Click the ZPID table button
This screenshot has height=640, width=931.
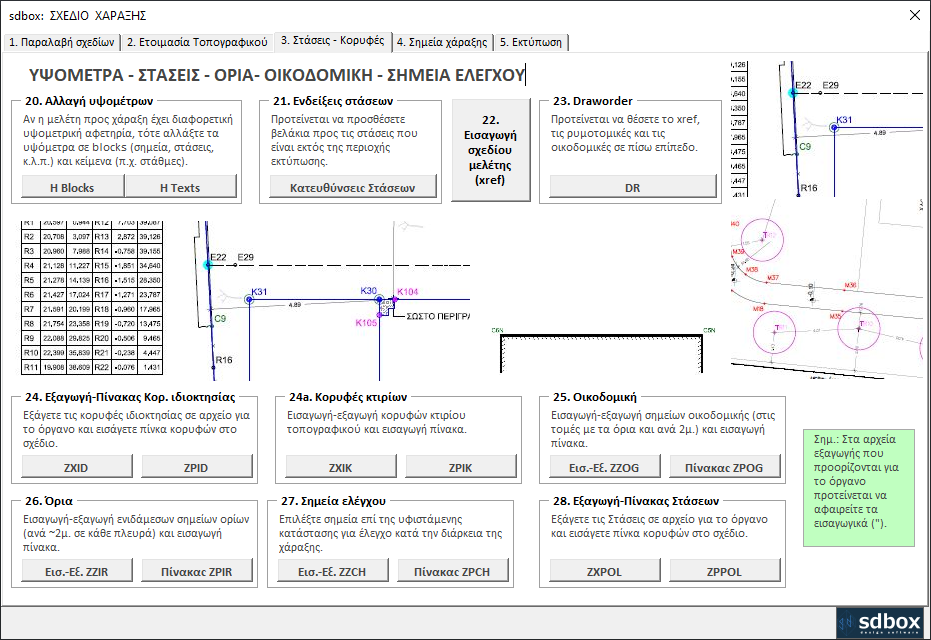coord(197,468)
